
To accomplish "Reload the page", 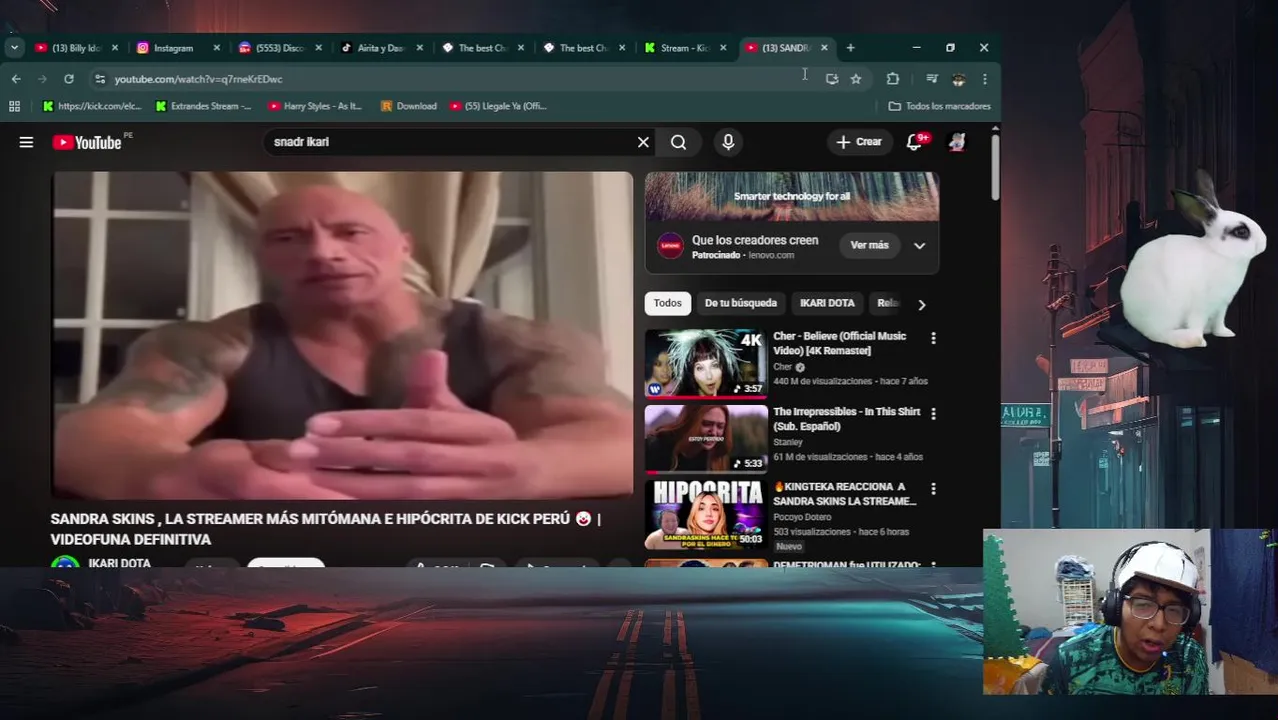I will 68,78.
